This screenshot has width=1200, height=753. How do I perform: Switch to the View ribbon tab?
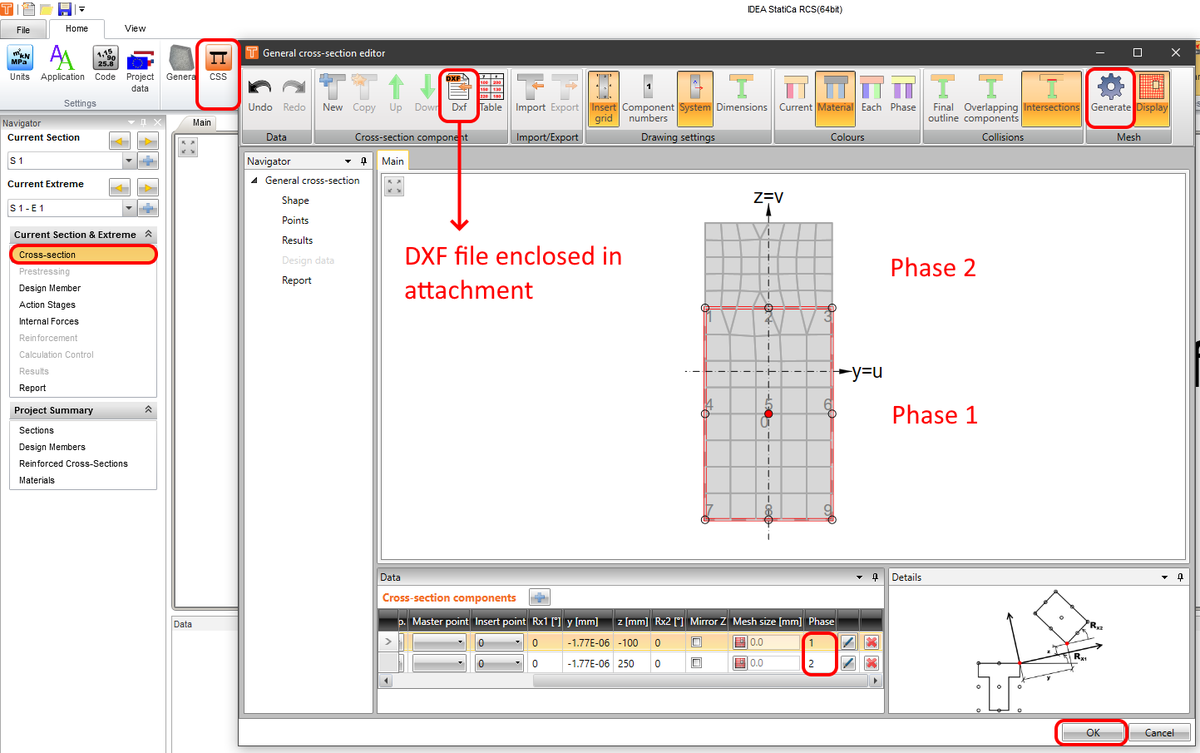[135, 29]
